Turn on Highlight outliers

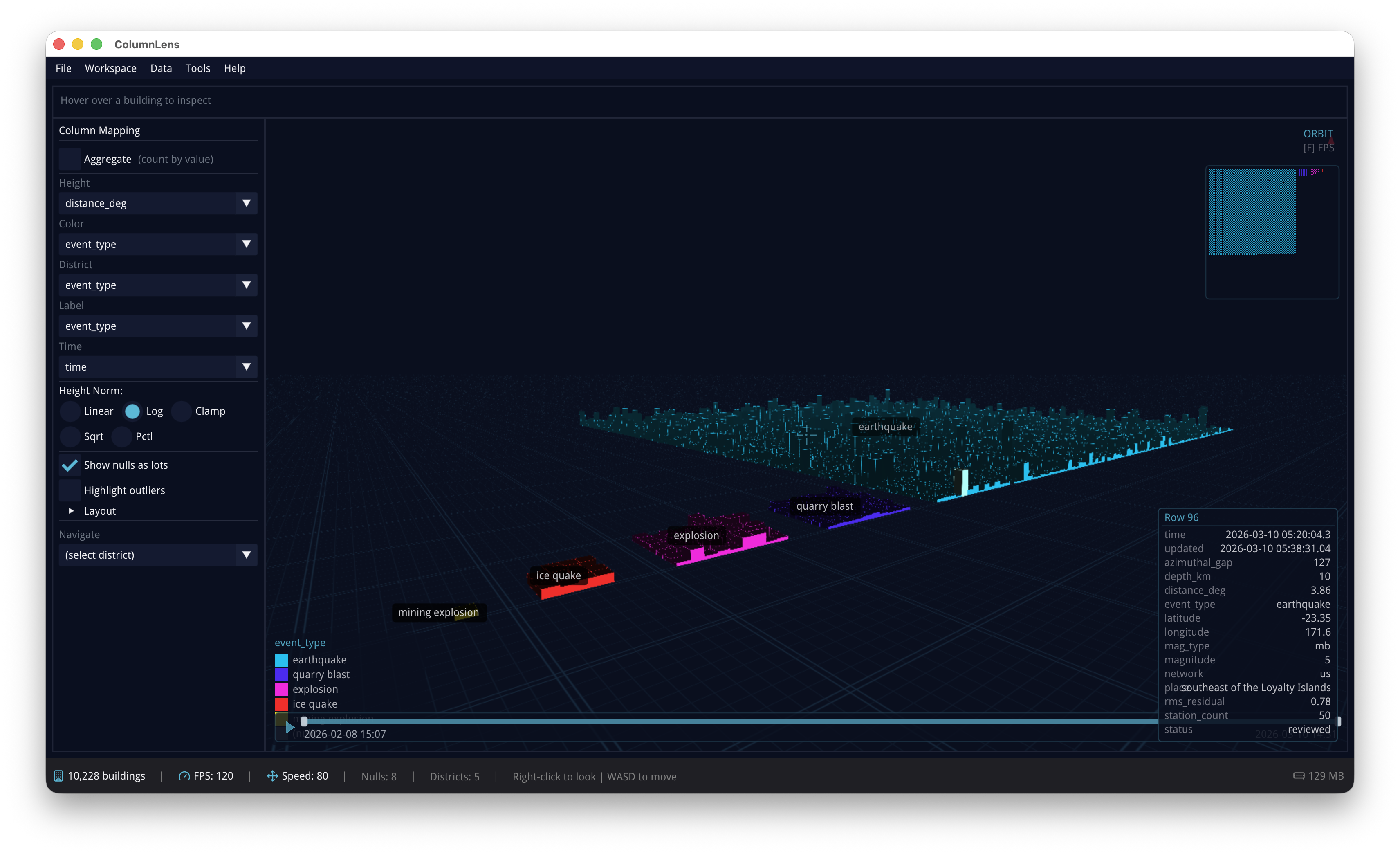pos(70,490)
